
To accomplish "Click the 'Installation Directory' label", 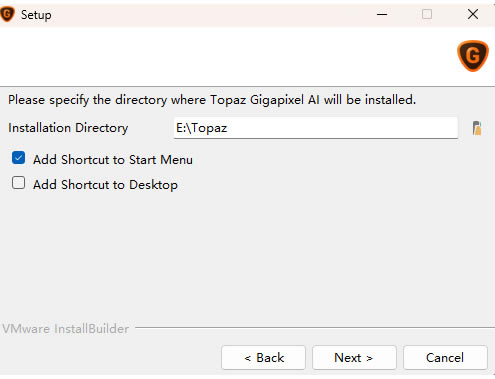I will (68, 128).
